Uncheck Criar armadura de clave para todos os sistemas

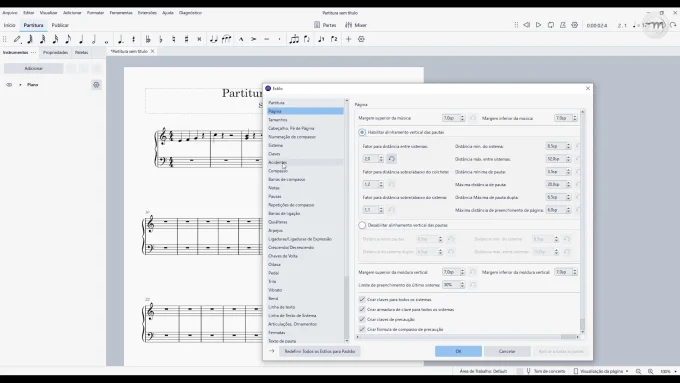pyautogui.click(x=362, y=309)
